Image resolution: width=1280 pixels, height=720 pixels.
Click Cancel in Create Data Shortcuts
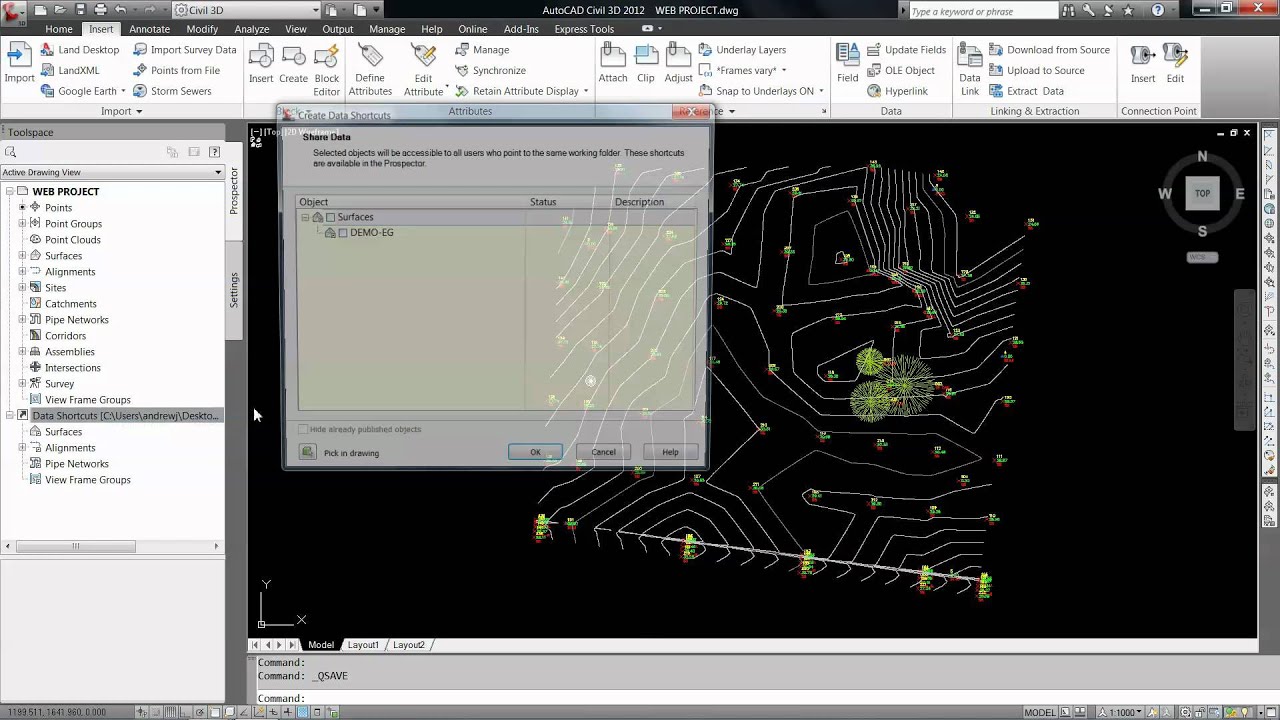[603, 452]
